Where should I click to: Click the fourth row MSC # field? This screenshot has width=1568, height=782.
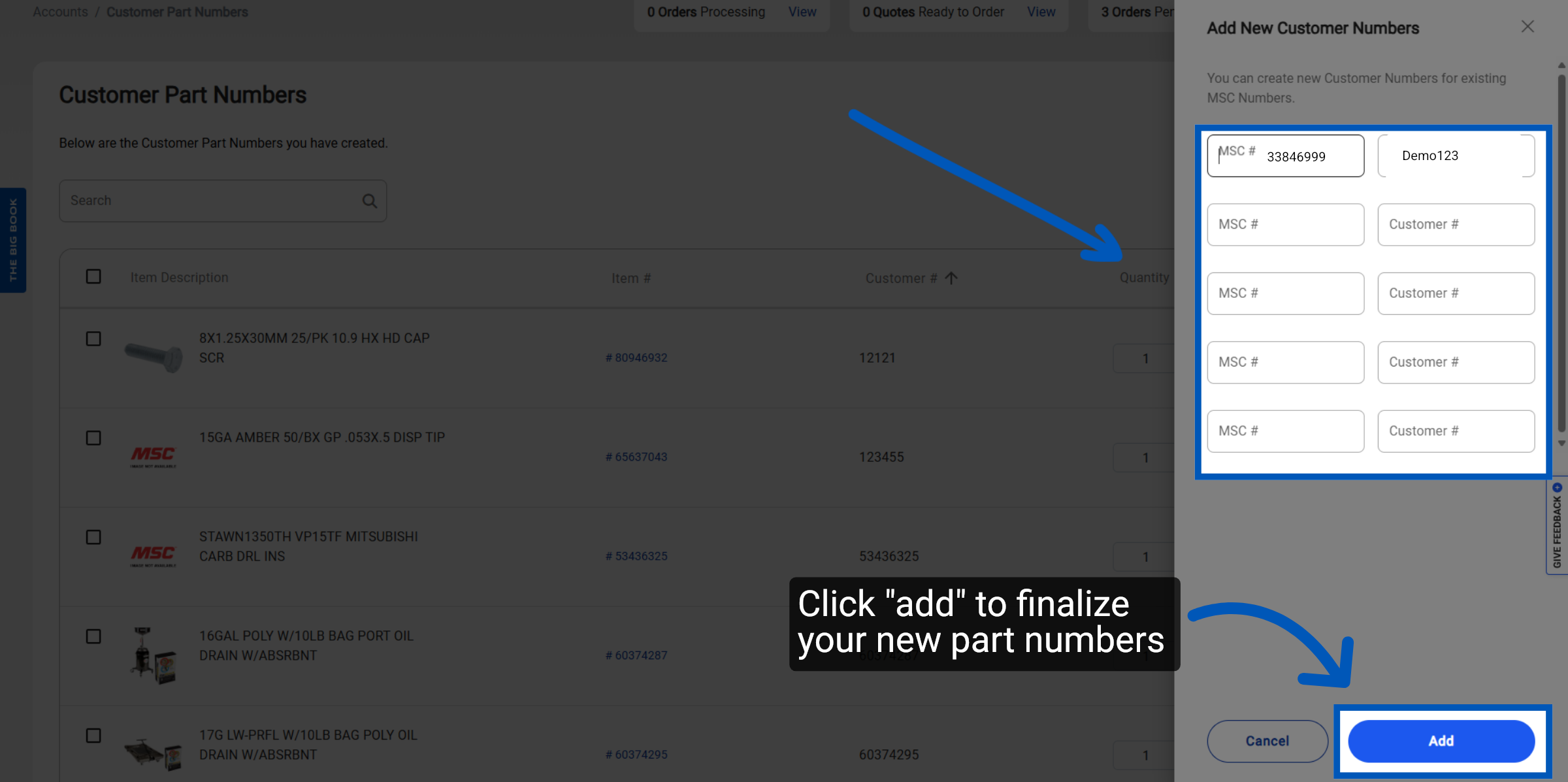(x=1285, y=362)
